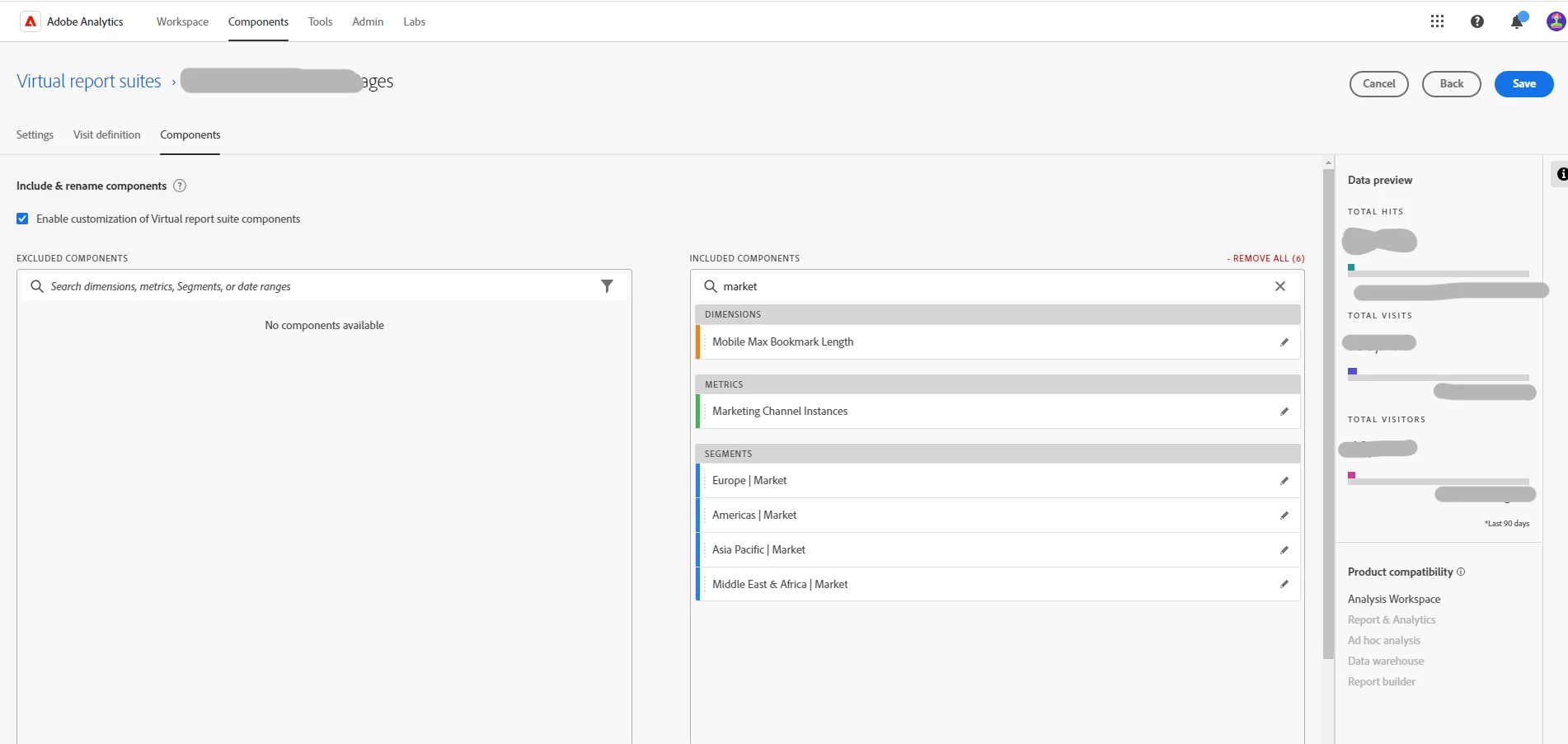Click the Adobe Analytics logo icon
1568x744 pixels.
click(x=31, y=21)
